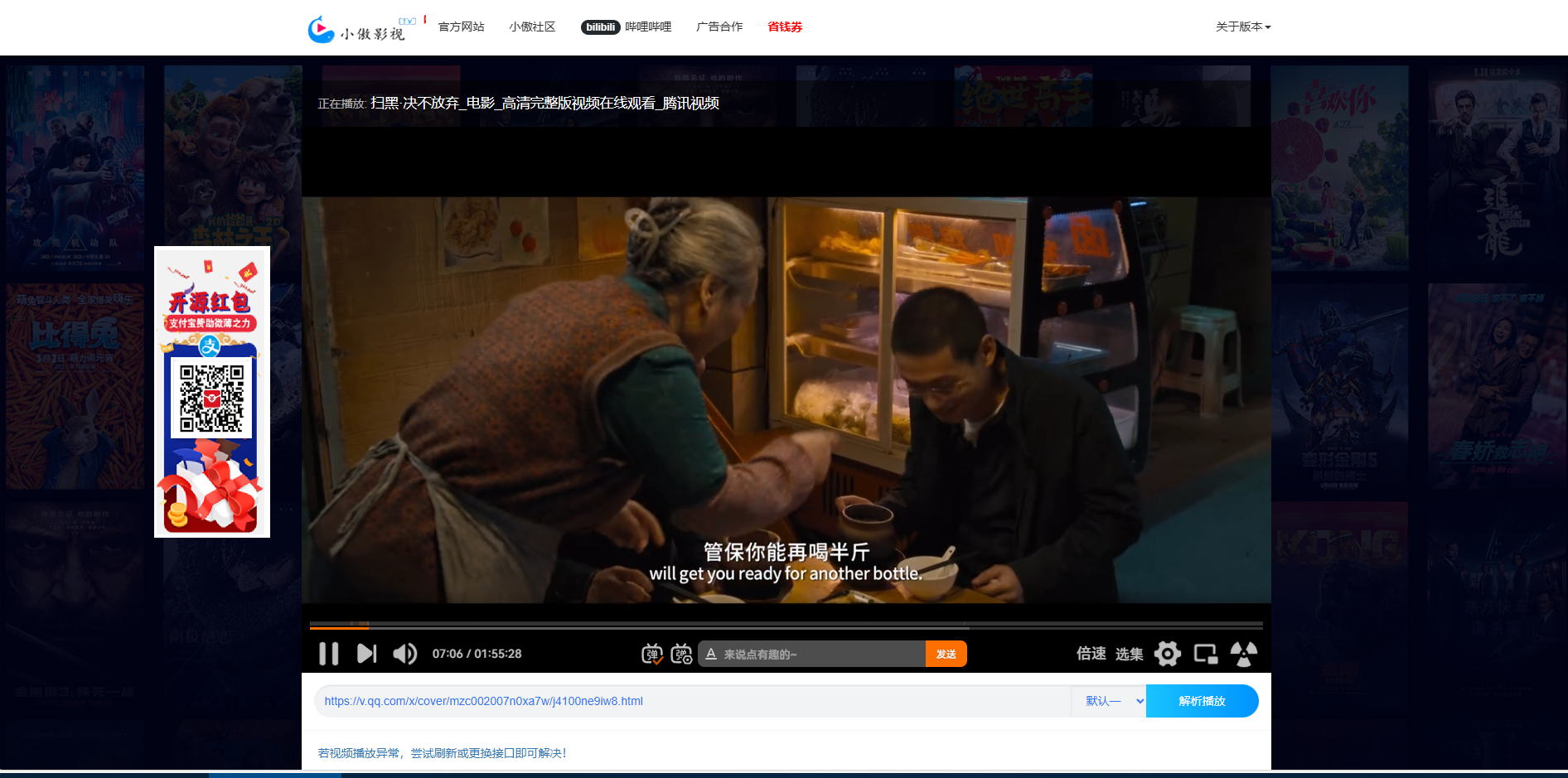The image size is (1568, 778).
Task: Click the now-playing title 扫黑·决不放弃
Action: click(x=544, y=103)
